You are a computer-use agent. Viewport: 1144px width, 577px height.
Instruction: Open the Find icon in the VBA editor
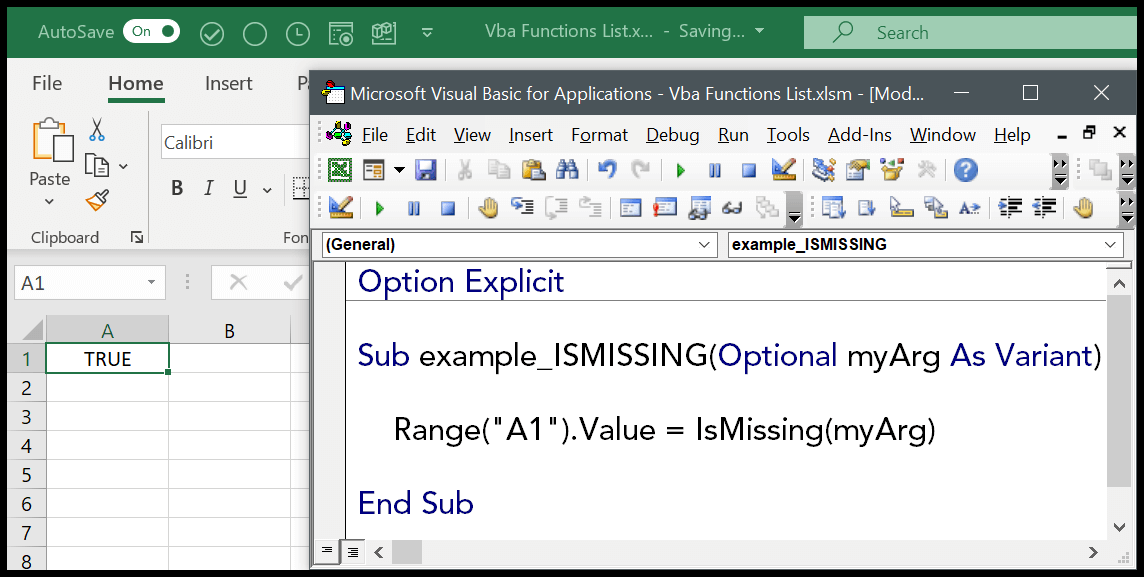[567, 170]
